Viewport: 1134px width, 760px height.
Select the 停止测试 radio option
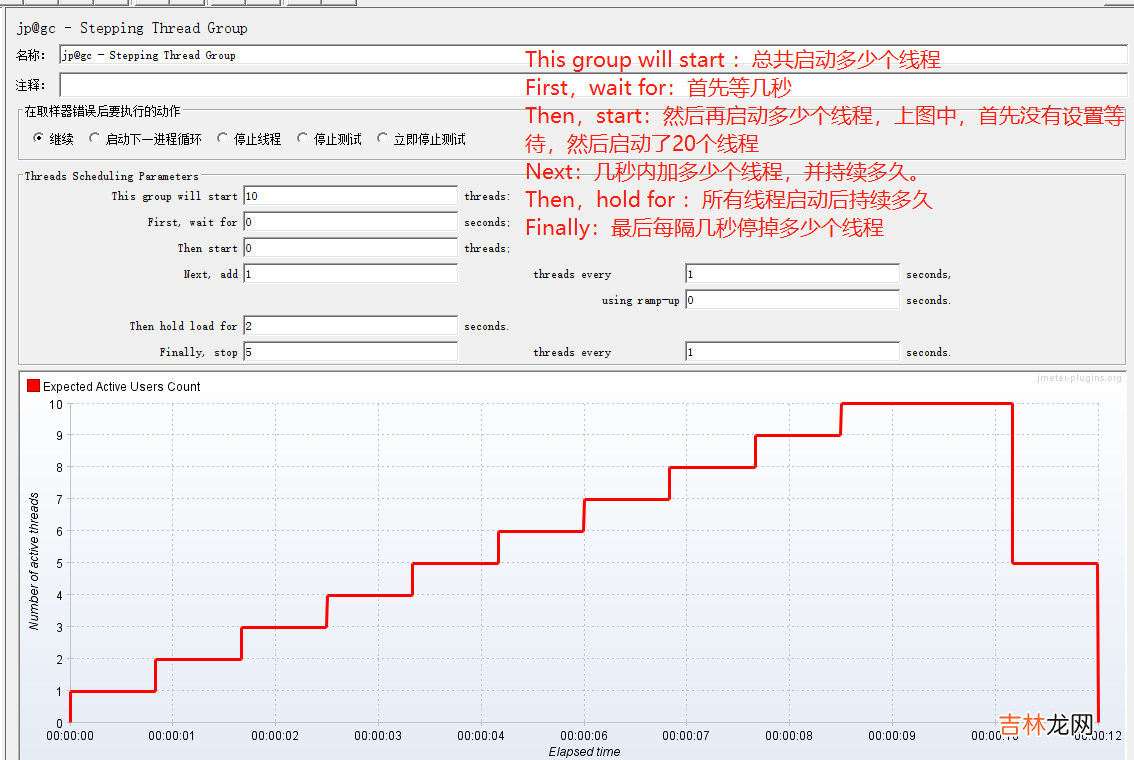[x=303, y=139]
